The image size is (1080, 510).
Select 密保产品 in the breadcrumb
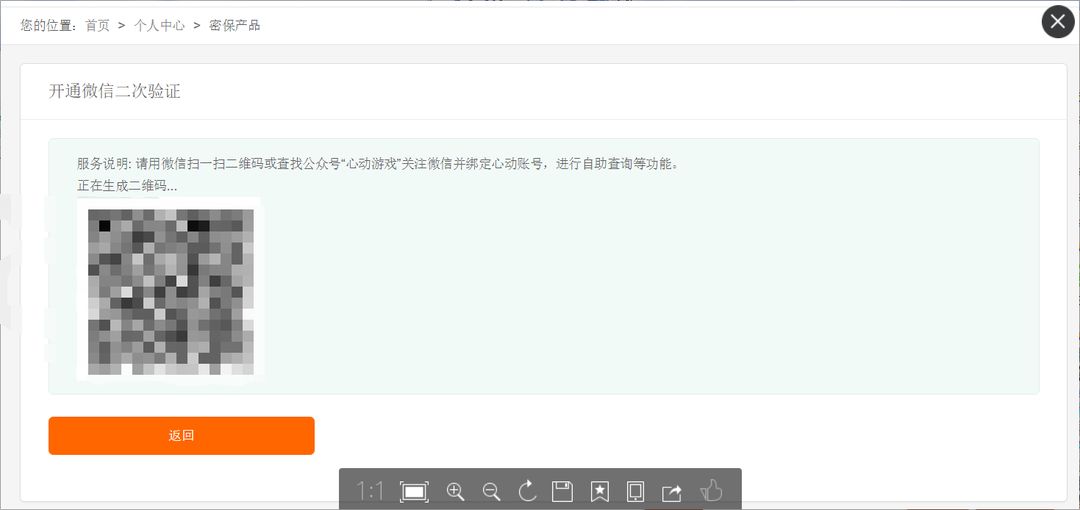tap(235, 26)
